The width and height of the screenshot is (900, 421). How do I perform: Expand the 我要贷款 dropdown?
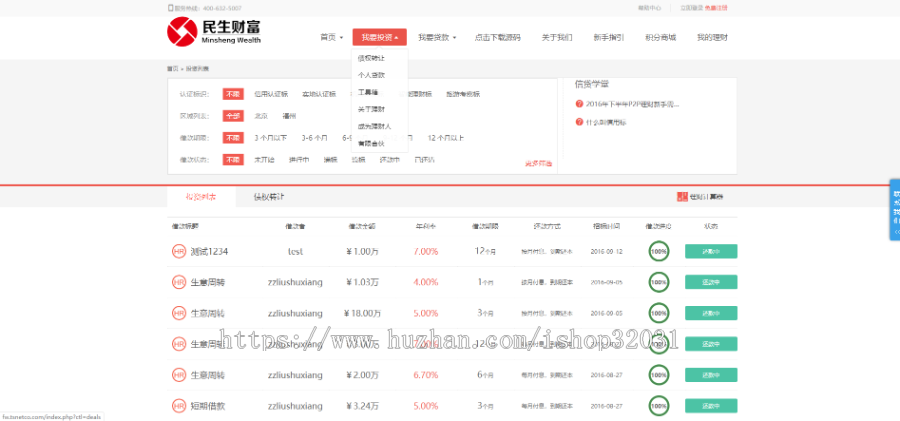[437, 37]
